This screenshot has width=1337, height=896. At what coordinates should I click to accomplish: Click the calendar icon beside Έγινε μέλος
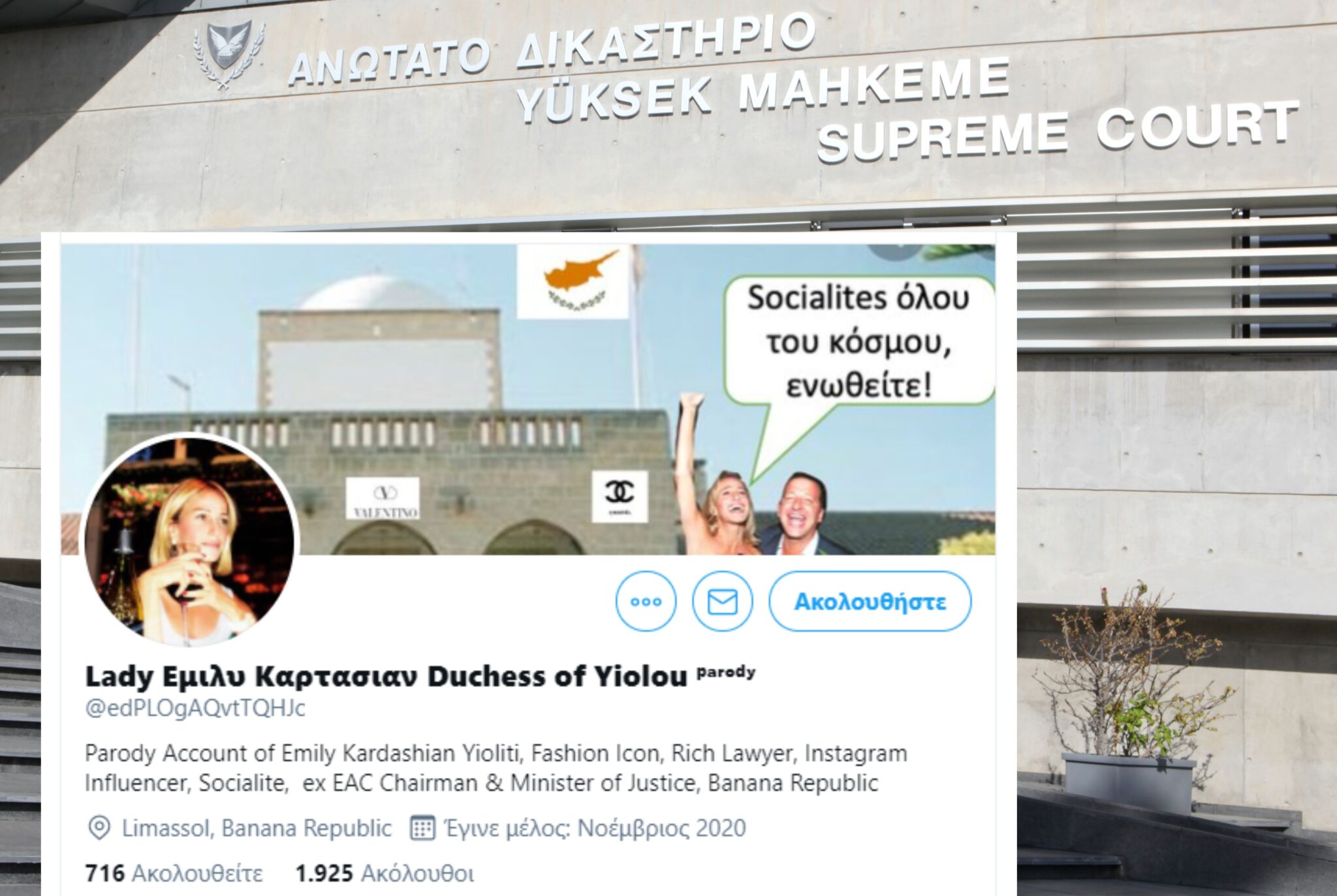tap(422, 828)
